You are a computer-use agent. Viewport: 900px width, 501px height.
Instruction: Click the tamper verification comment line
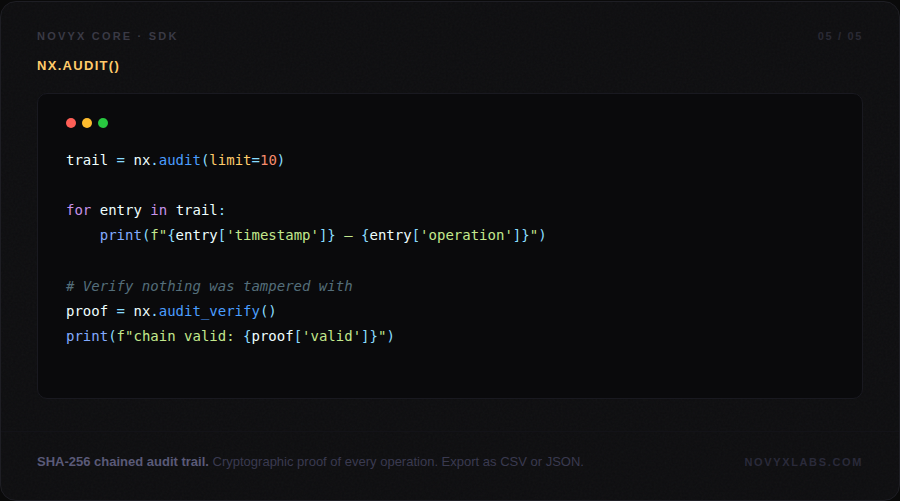point(209,286)
